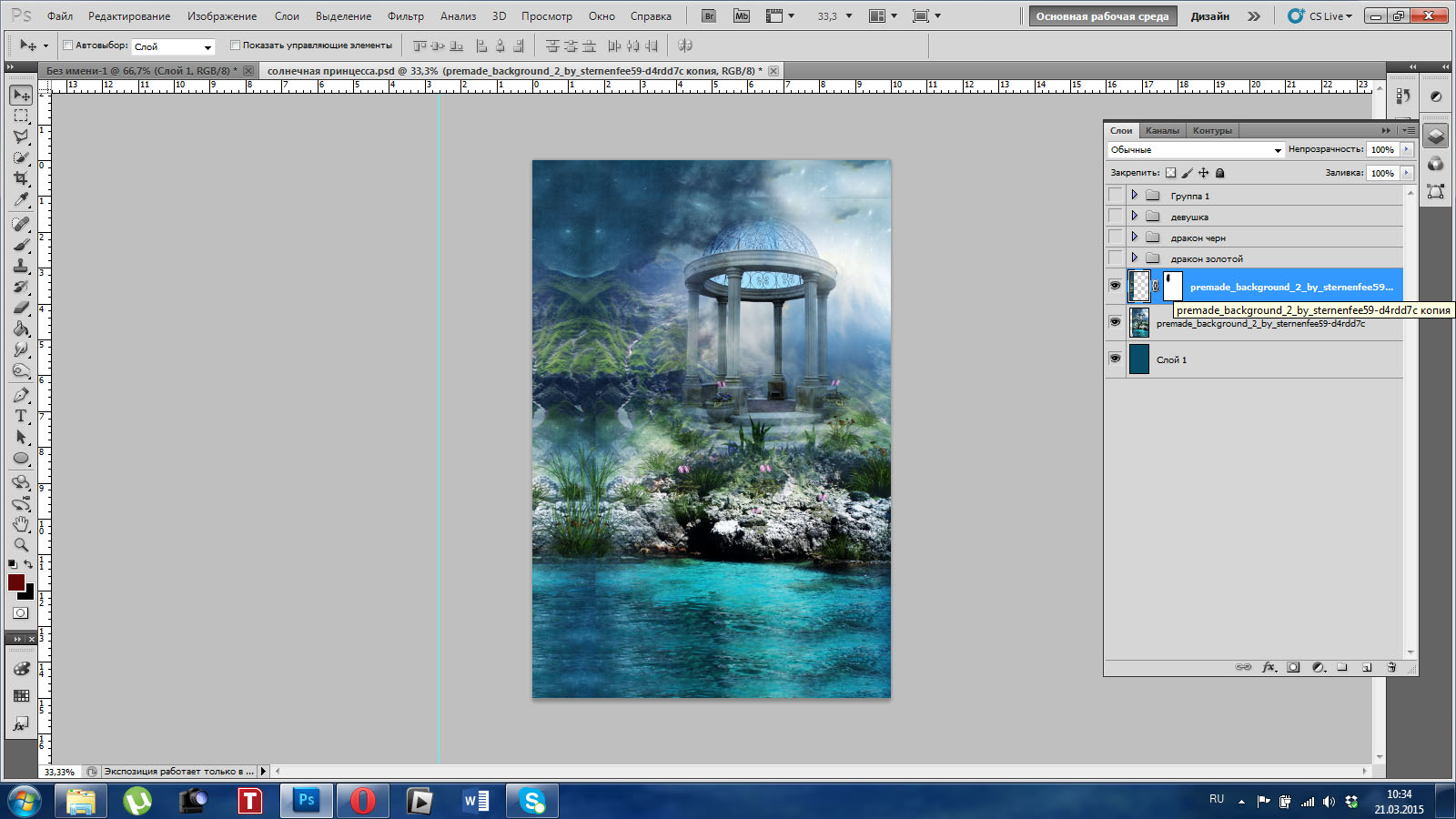Open the Изображение menu
The width and height of the screenshot is (1456, 819).
click(x=222, y=16)
